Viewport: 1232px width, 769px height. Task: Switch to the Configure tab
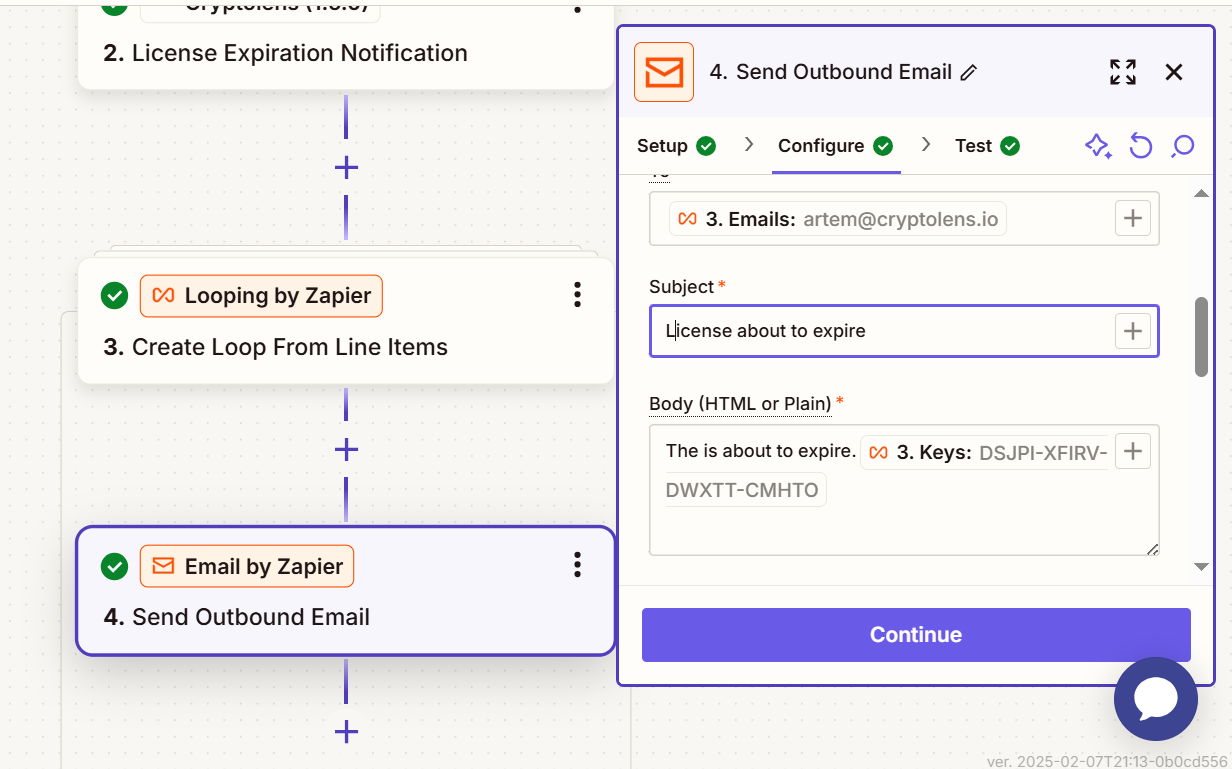coord(835,146)
